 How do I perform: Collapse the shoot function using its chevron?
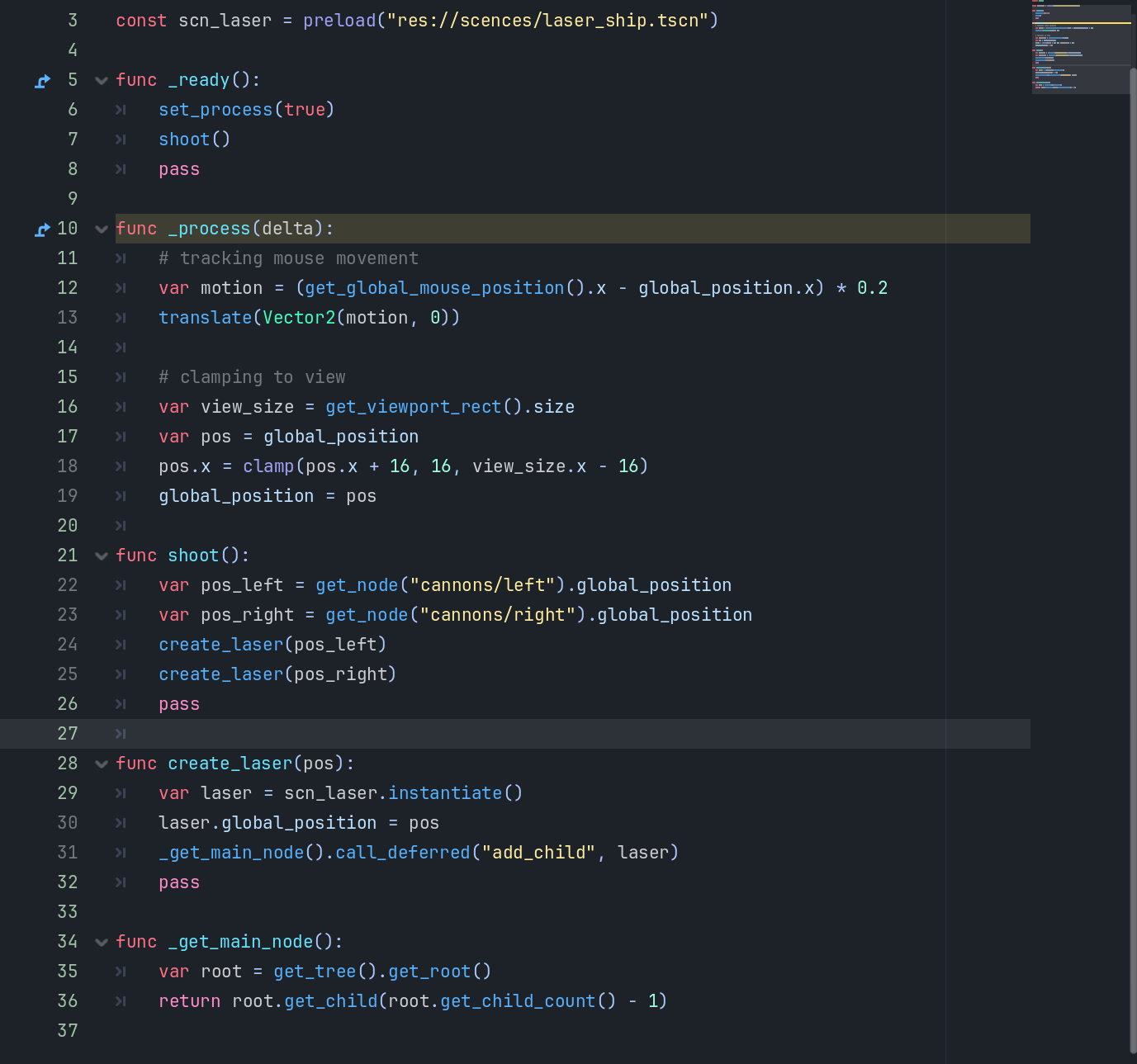102,556
